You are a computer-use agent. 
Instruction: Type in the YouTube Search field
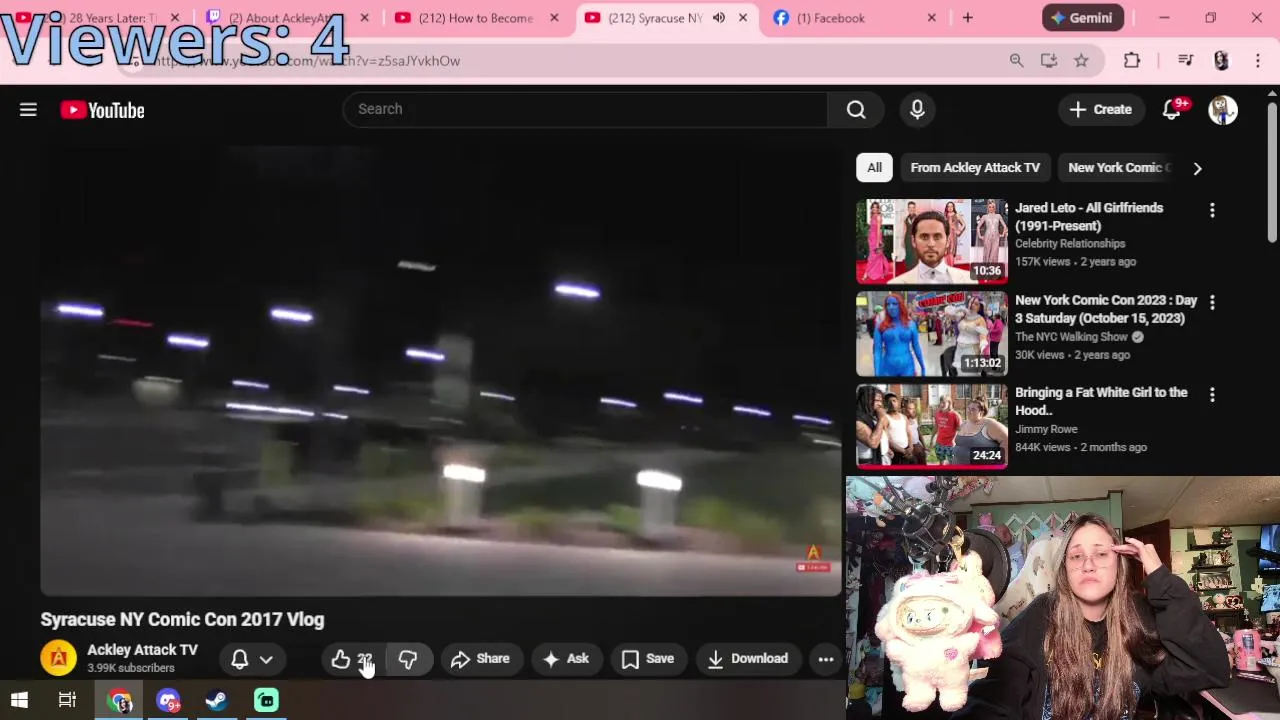pos(585,109)
